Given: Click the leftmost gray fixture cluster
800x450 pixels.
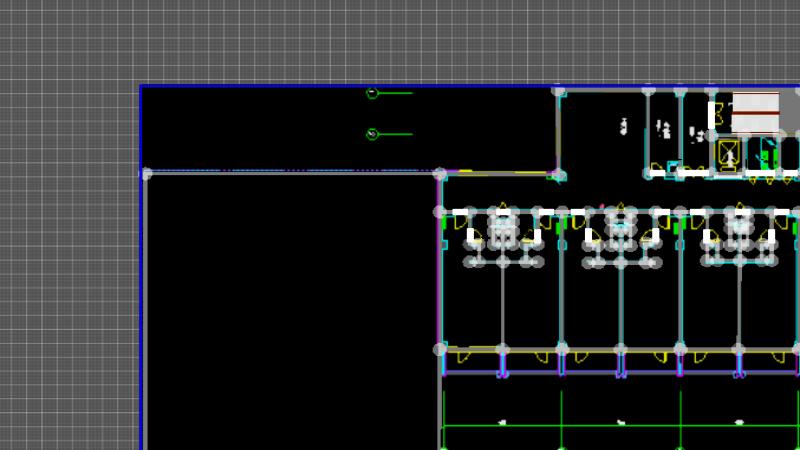Looking at the screenshot, I should (502, 240).
